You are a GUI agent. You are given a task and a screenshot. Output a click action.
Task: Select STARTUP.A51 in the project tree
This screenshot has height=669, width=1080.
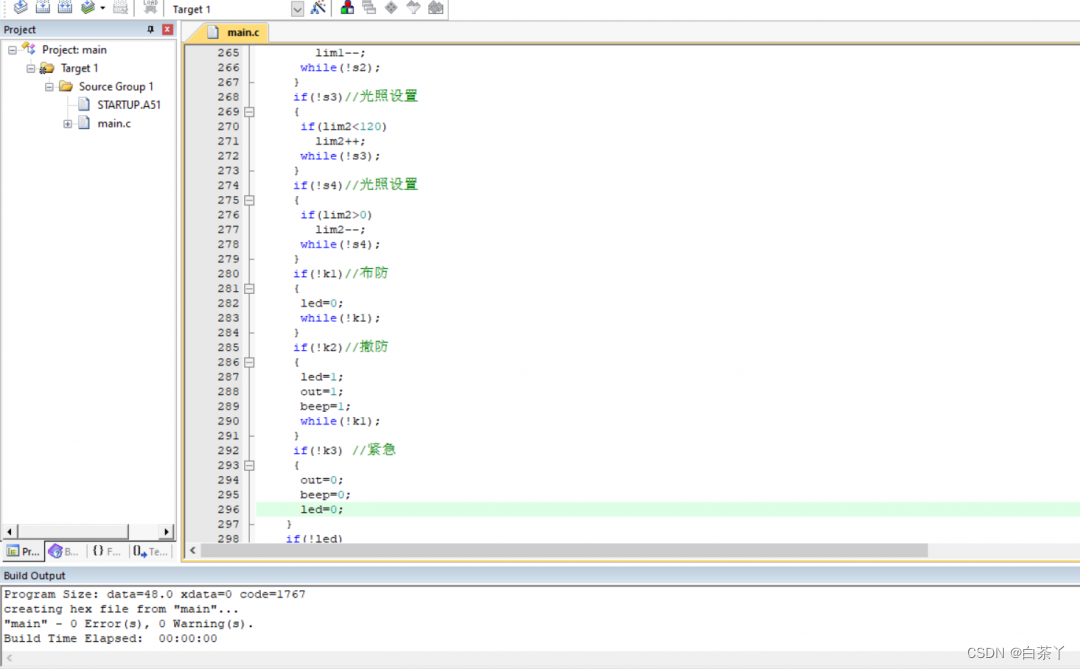point(128,105)
